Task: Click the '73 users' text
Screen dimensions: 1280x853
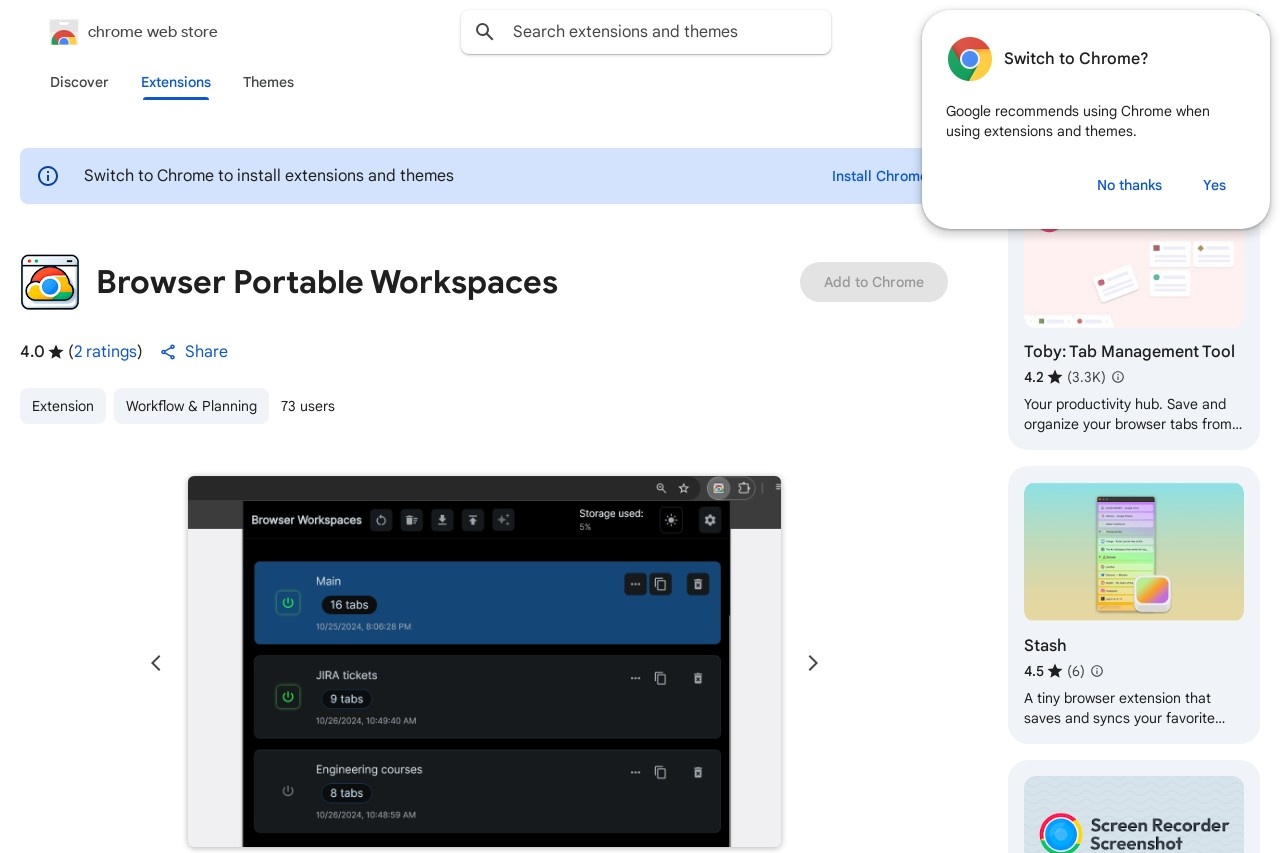Action: pyautogui.click(x=308, y=406)
